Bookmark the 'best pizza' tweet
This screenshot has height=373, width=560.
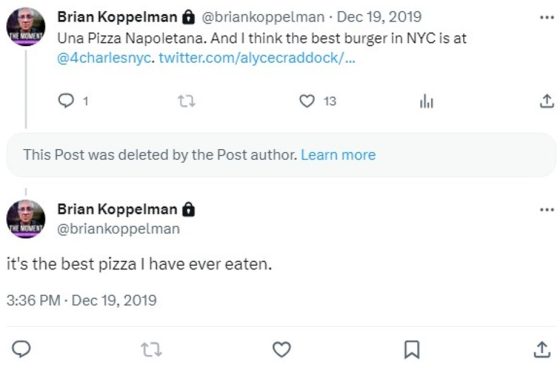click(x=412, y=349)
